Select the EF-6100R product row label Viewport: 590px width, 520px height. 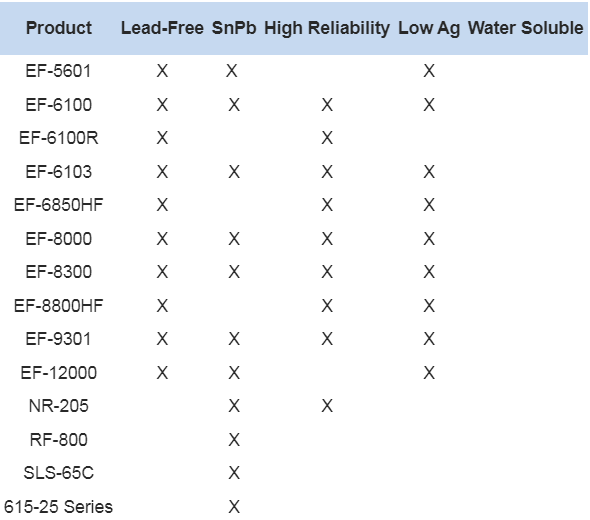[x=59, y=138]
